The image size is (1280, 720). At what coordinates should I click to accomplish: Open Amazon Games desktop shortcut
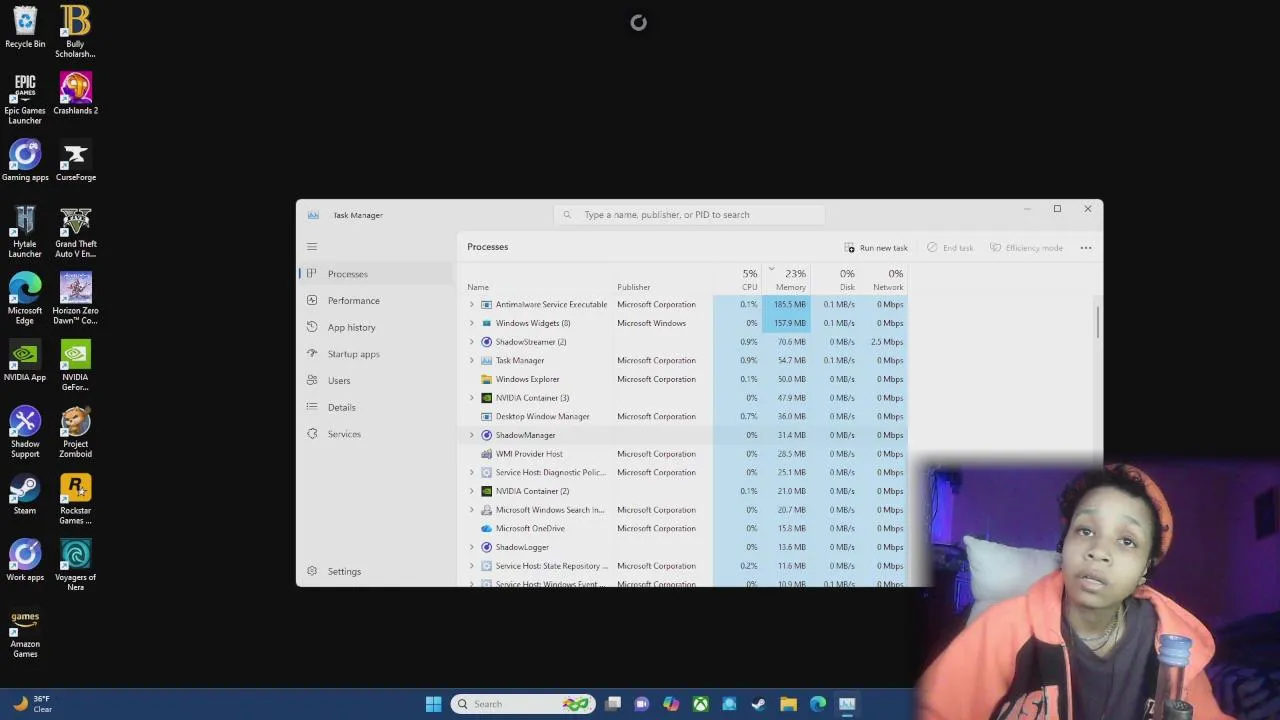pos(25,632)
